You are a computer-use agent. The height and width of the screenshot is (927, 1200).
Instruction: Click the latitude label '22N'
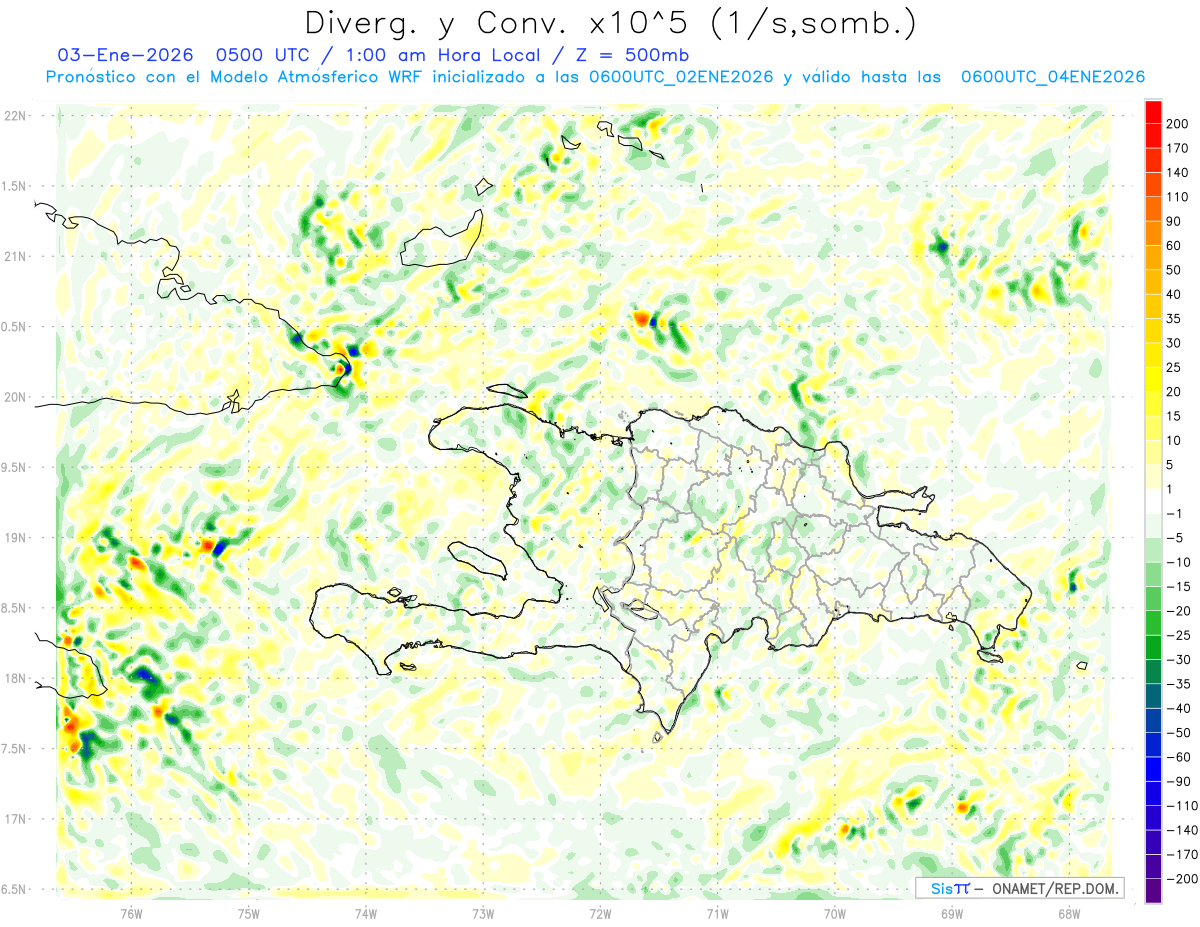click(15, 116)
